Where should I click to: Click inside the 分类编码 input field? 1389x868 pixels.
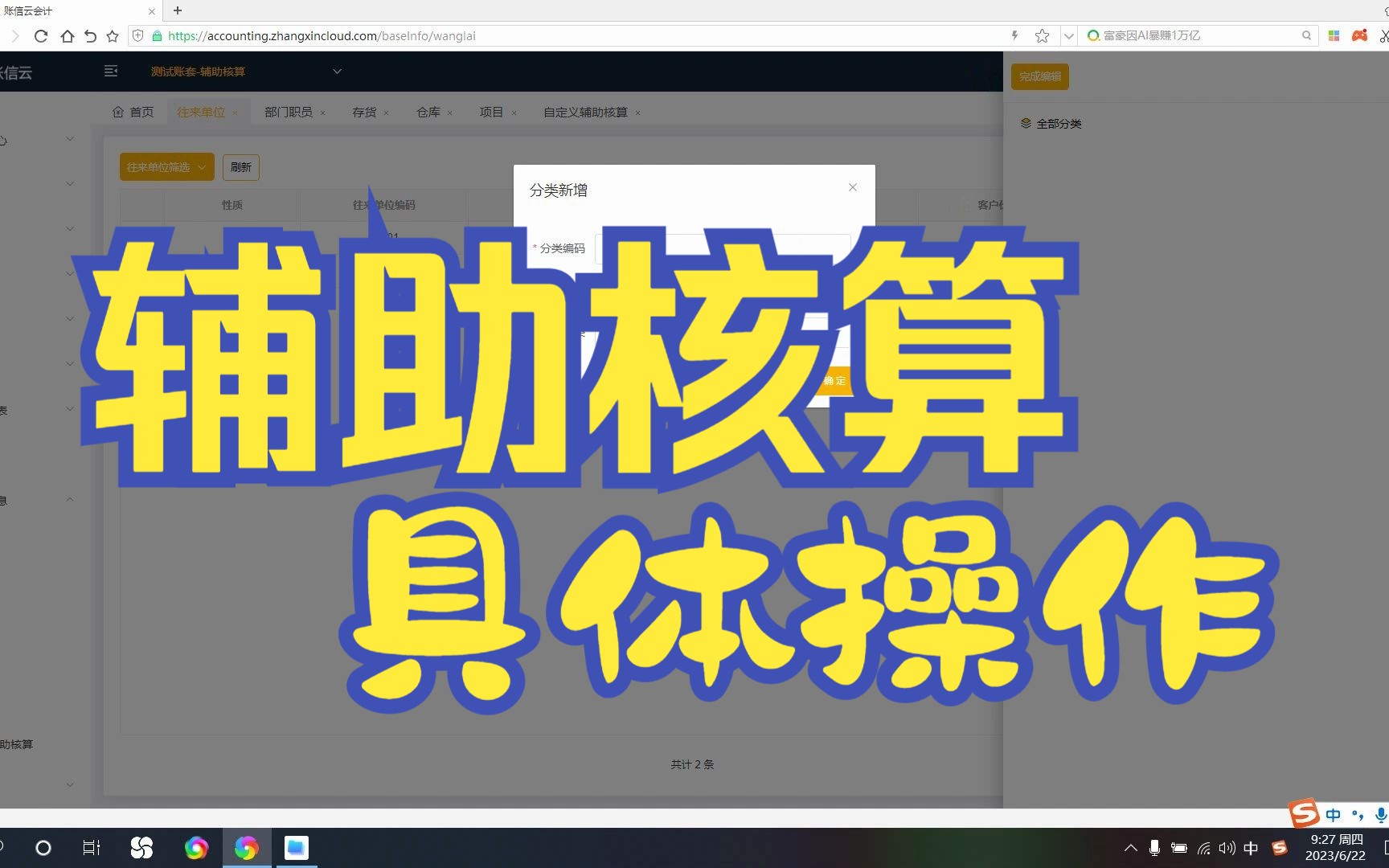(x=723, y=248)
